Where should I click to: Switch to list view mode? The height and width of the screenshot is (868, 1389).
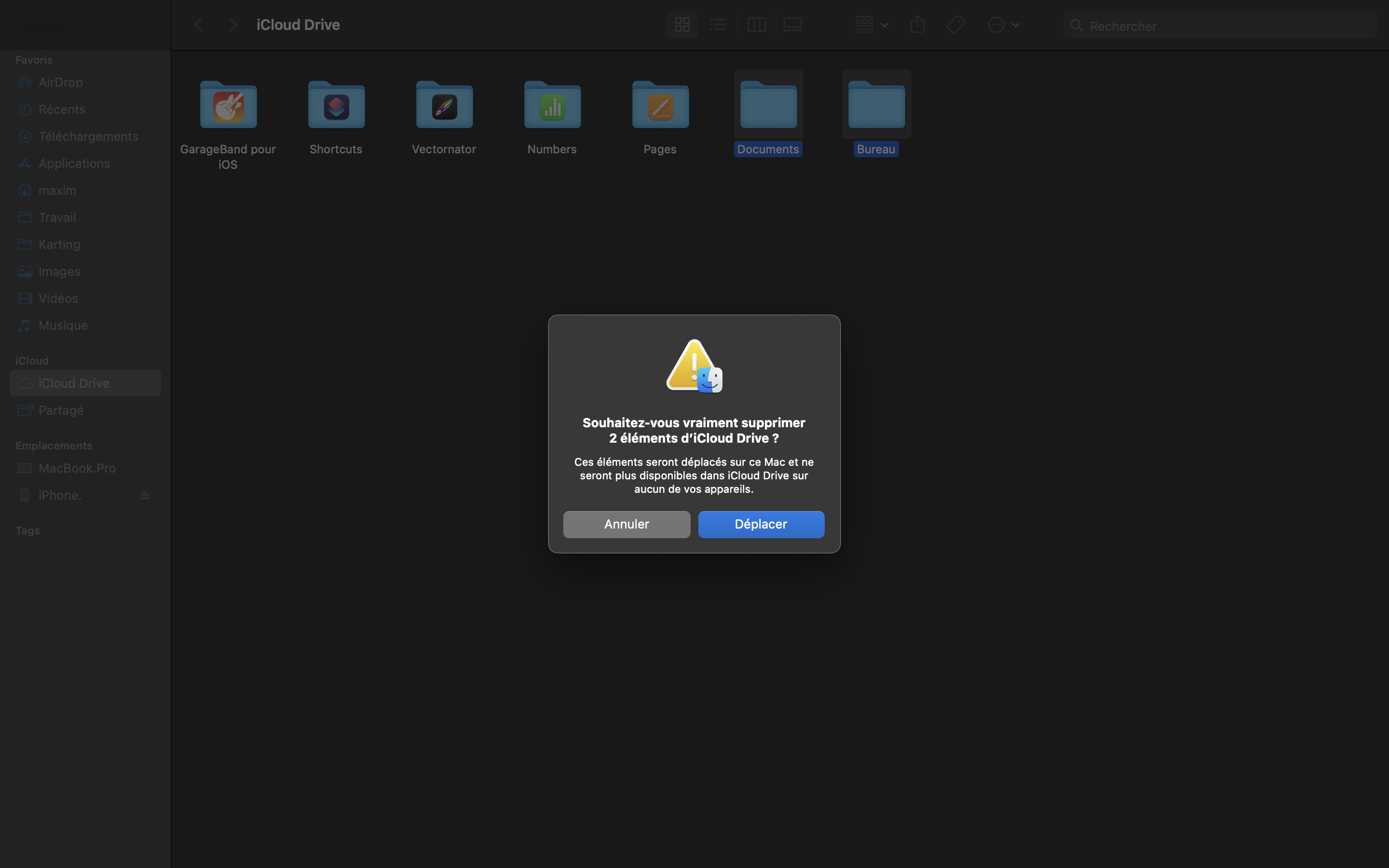pos(718,25)
